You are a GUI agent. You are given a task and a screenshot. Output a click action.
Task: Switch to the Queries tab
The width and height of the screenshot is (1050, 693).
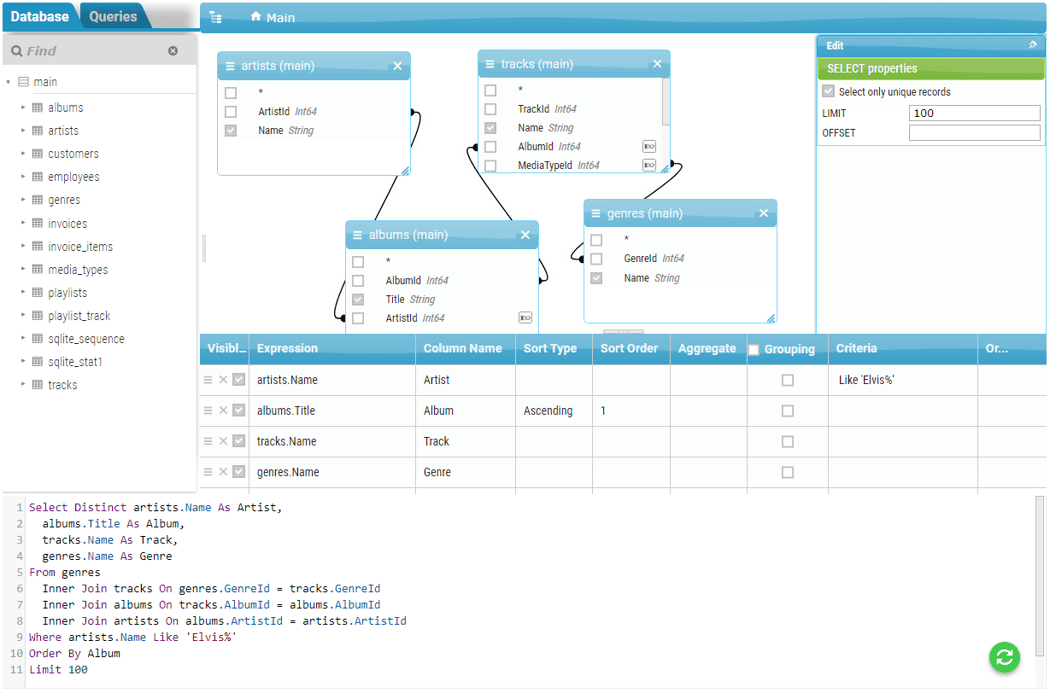click(x=113, y=16)
